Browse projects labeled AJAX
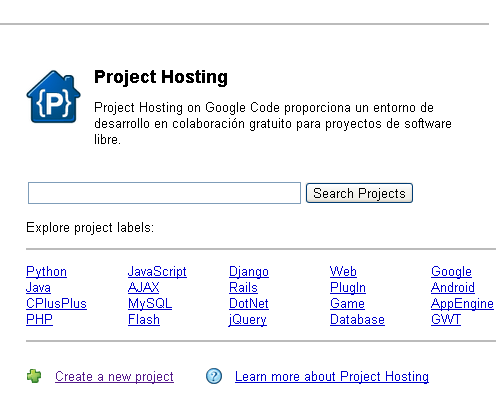The image size is (501, 408). [144, 287]
